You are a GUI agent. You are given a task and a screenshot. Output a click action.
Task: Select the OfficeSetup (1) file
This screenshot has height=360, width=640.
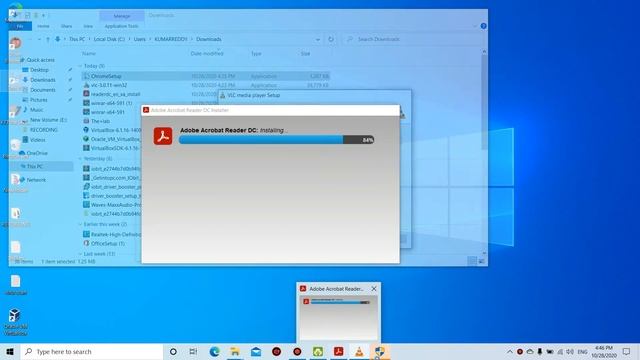tap(108, 244)
